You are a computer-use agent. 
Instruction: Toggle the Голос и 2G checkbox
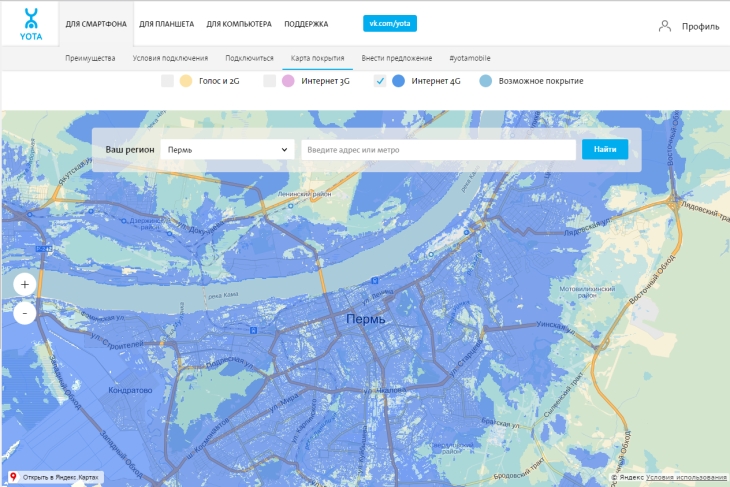[167, 81]
